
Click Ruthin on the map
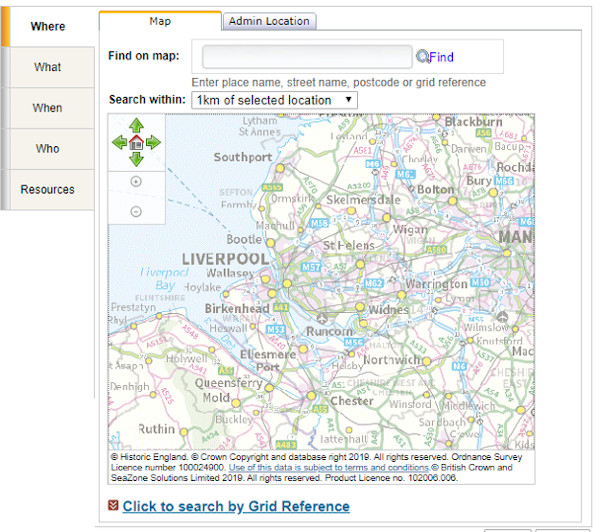pos(157,429)
